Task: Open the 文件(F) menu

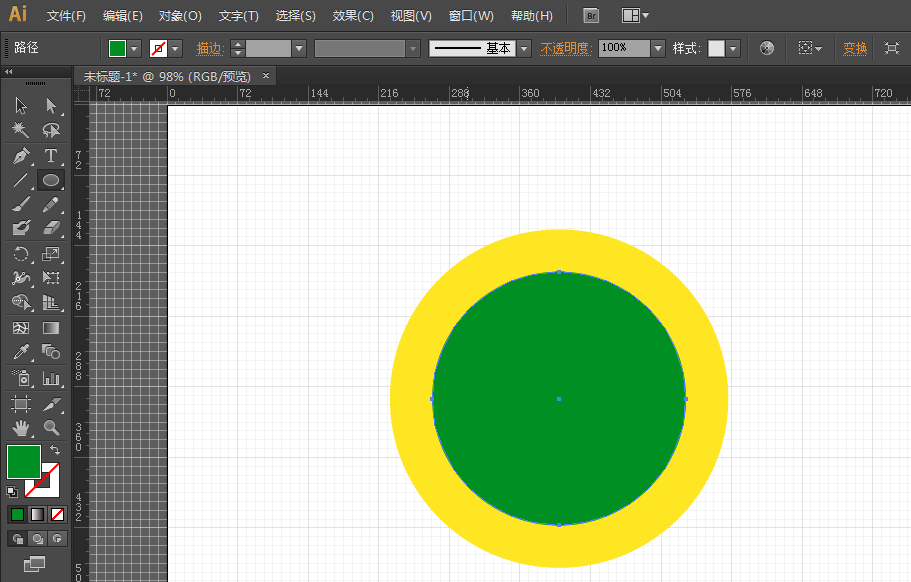Action: [66, 16]
